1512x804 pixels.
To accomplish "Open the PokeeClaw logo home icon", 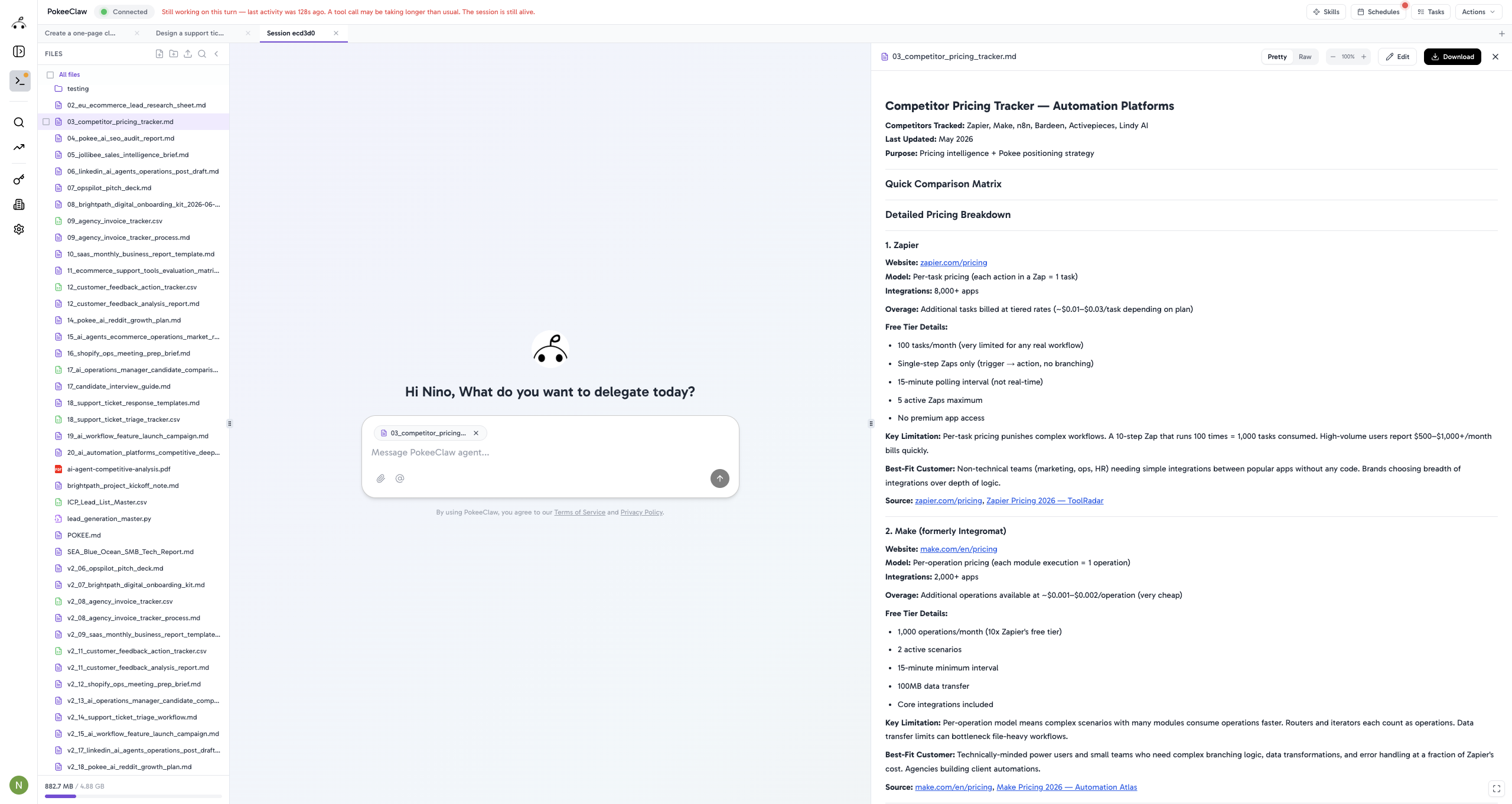I will [x=19, y=23].
